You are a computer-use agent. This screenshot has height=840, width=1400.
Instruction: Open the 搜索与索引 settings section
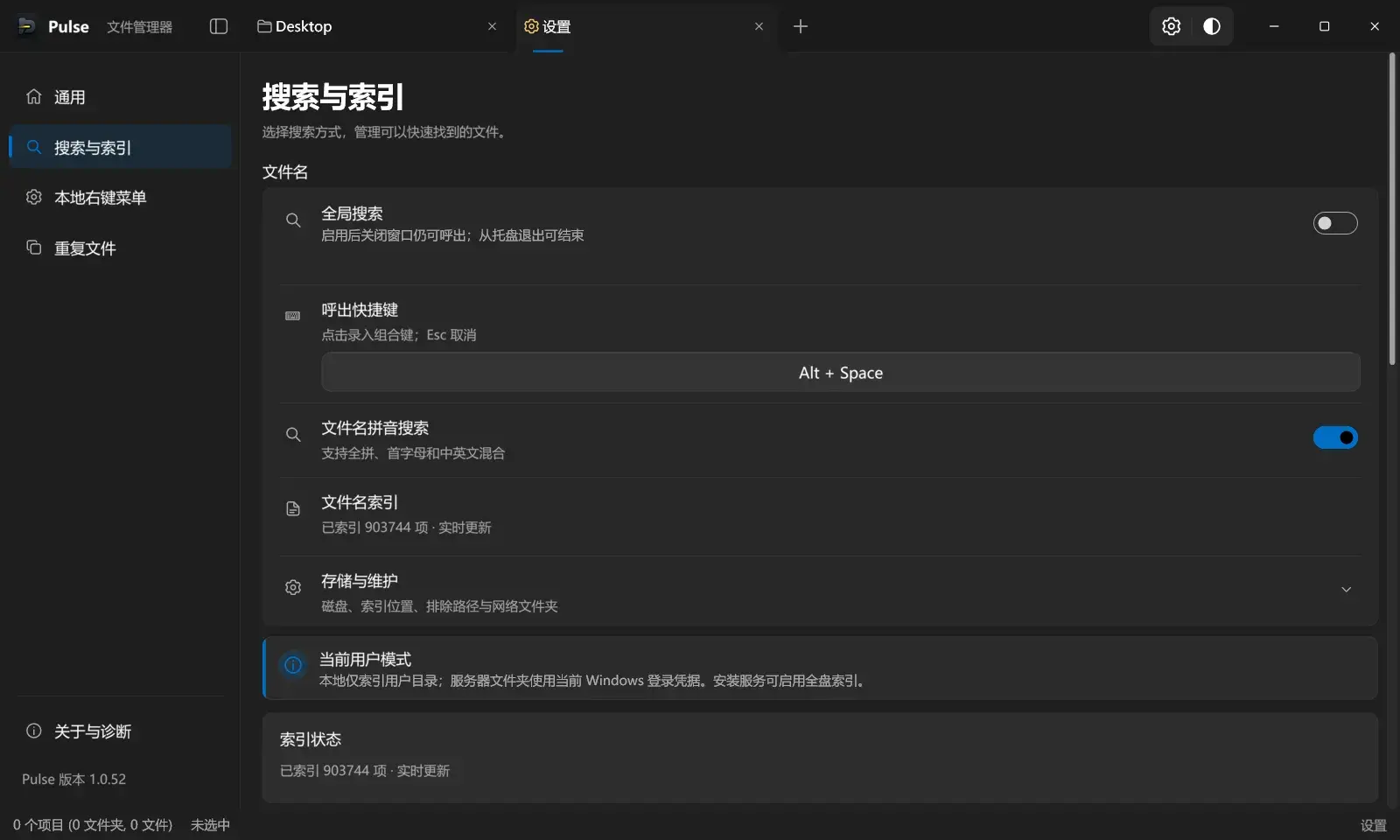[121, 147]
